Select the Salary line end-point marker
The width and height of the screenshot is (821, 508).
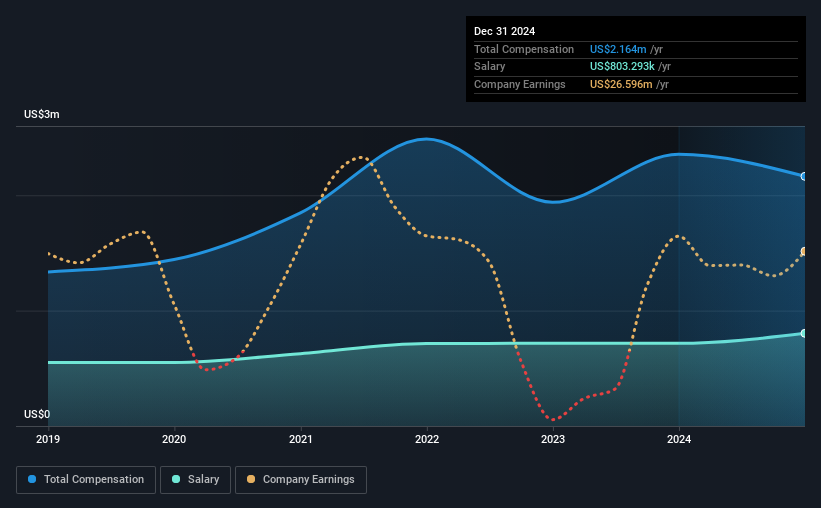point(804,333)
